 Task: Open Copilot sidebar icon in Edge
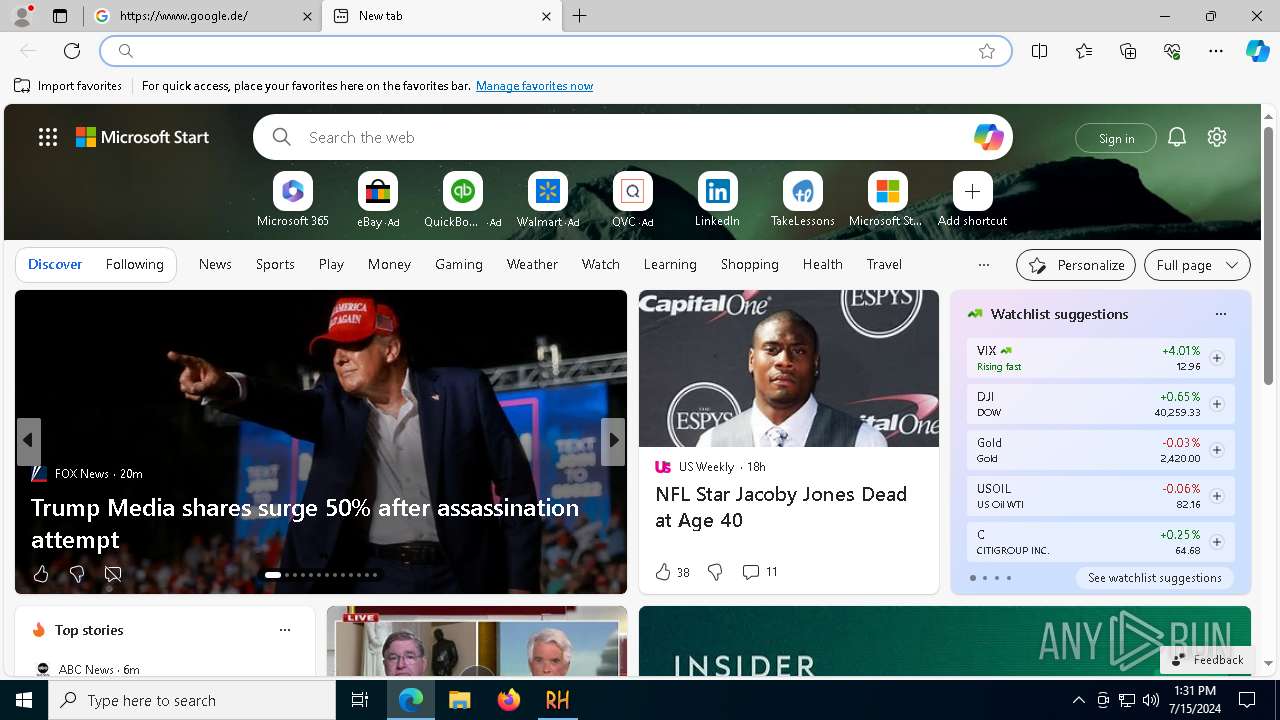click(x=1257, y=51)
